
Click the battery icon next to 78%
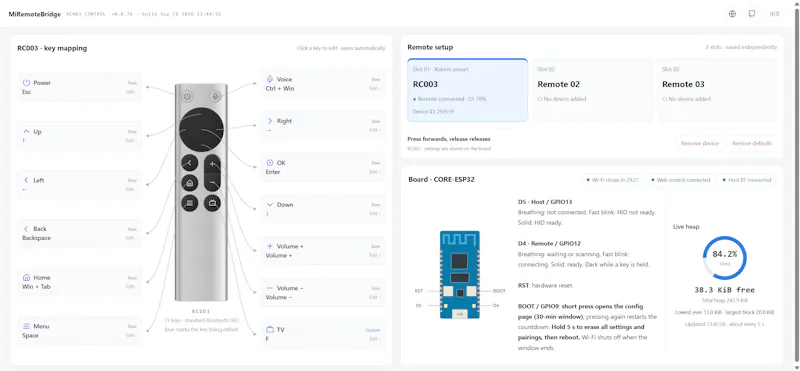tap(470, 99)
